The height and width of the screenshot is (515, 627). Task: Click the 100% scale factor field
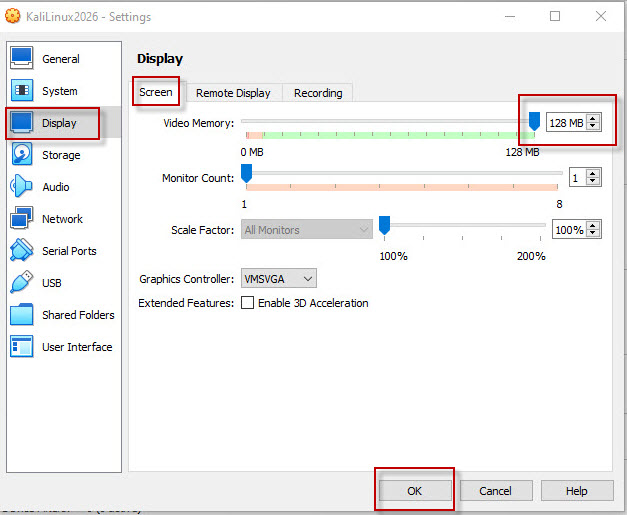[x=569, y=230]
